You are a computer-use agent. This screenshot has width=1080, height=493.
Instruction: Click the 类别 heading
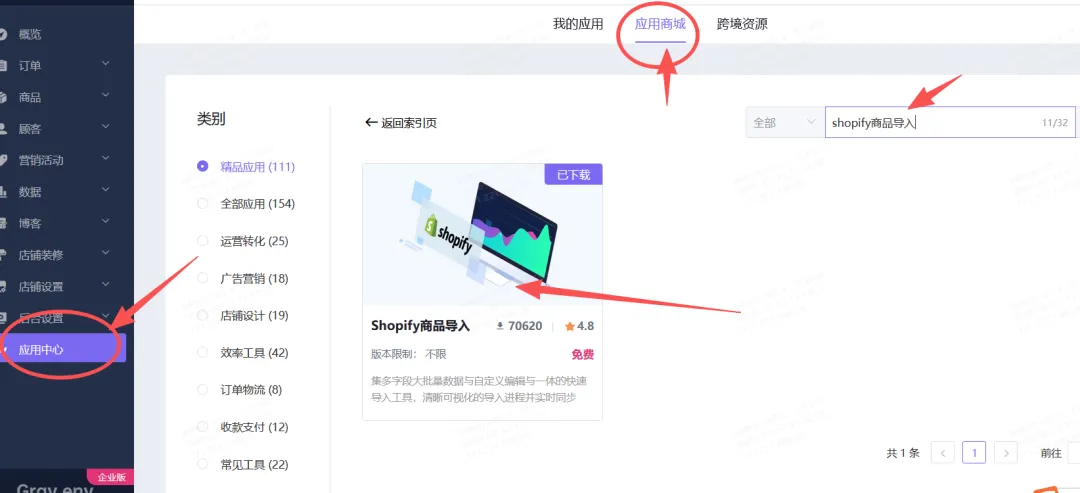tap(211, 119)
